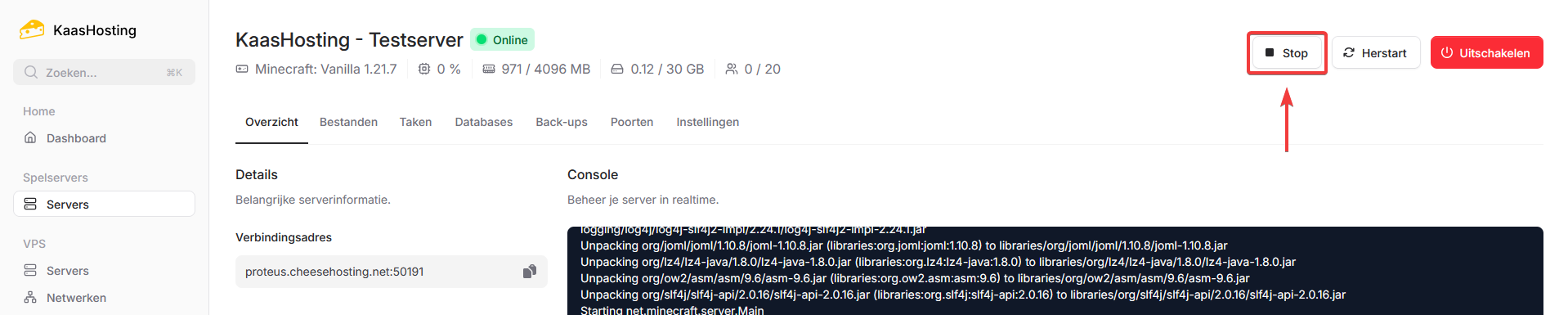
Task: Click the Netwerken network icon
Action: [30, 297]
